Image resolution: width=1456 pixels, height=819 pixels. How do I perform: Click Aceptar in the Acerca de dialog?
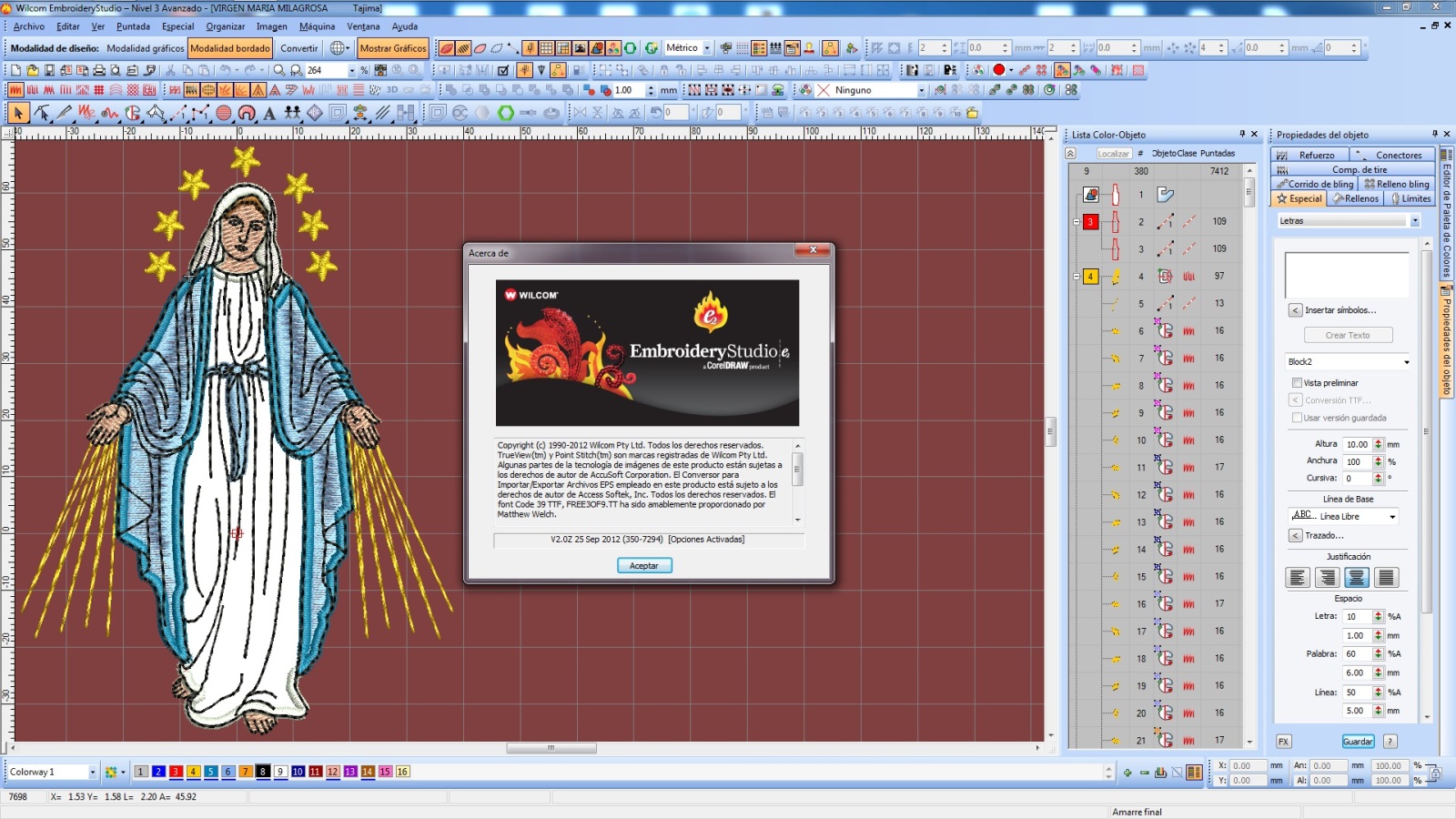coord(644,566)
